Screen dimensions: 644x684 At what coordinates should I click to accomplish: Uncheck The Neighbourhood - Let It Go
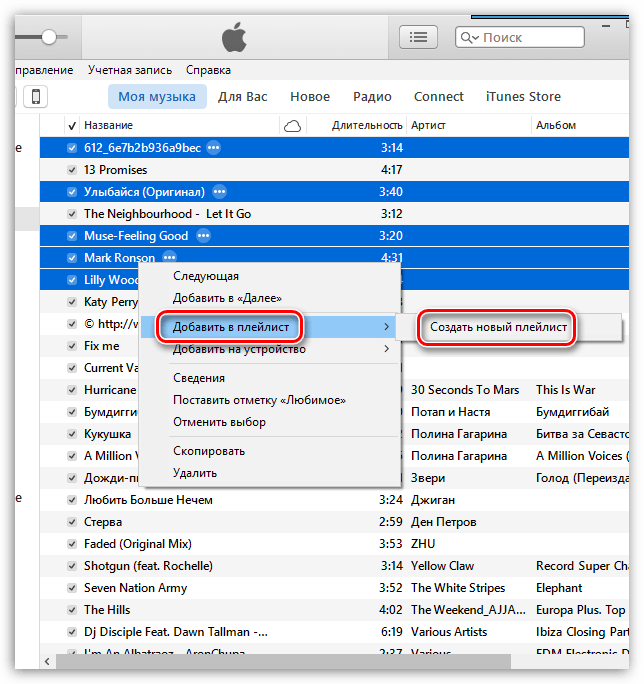pyautogui.click(x=71, y=214)
